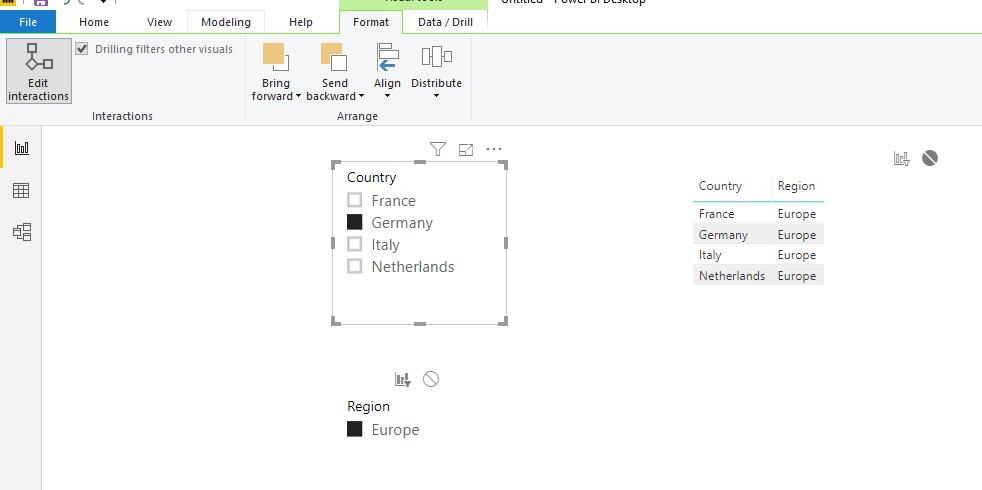Image resolution: width=982 pixels, height=490 pixels.
Task: Click the Edit interactions button
Action: pyautogui.click(x=39, y=70)
